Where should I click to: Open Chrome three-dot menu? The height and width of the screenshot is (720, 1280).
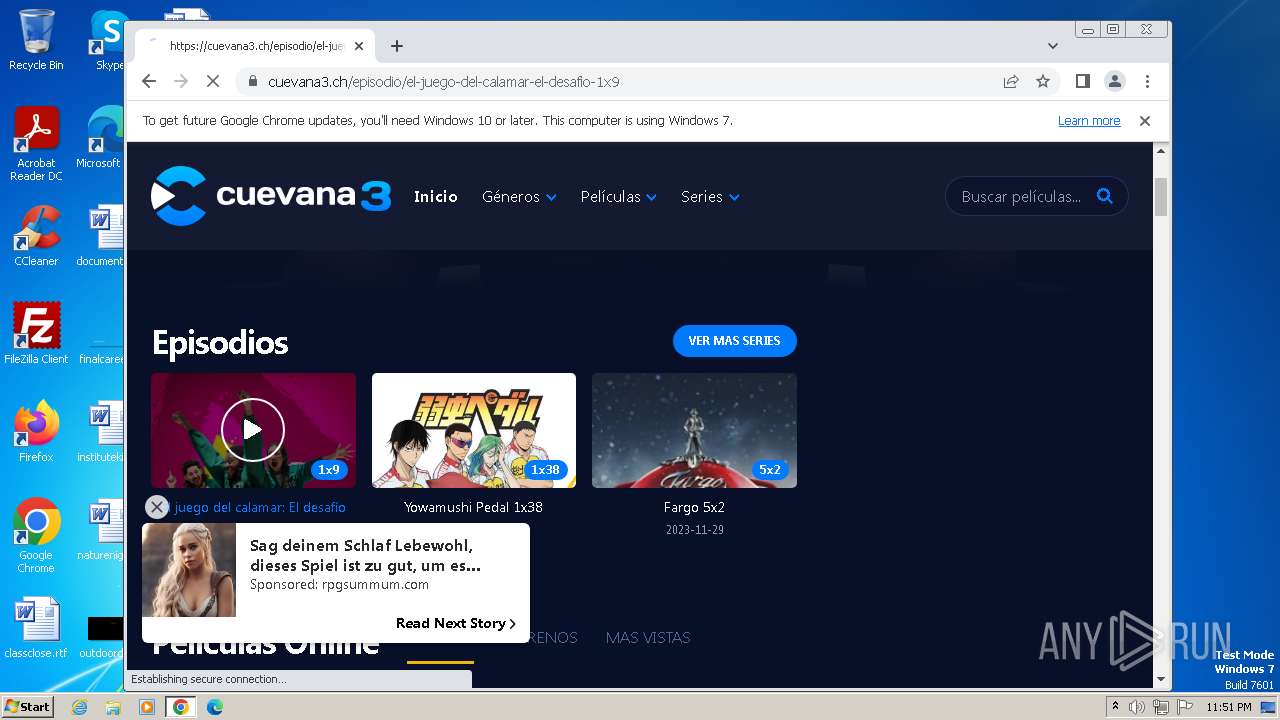(x=1147, y=82)
